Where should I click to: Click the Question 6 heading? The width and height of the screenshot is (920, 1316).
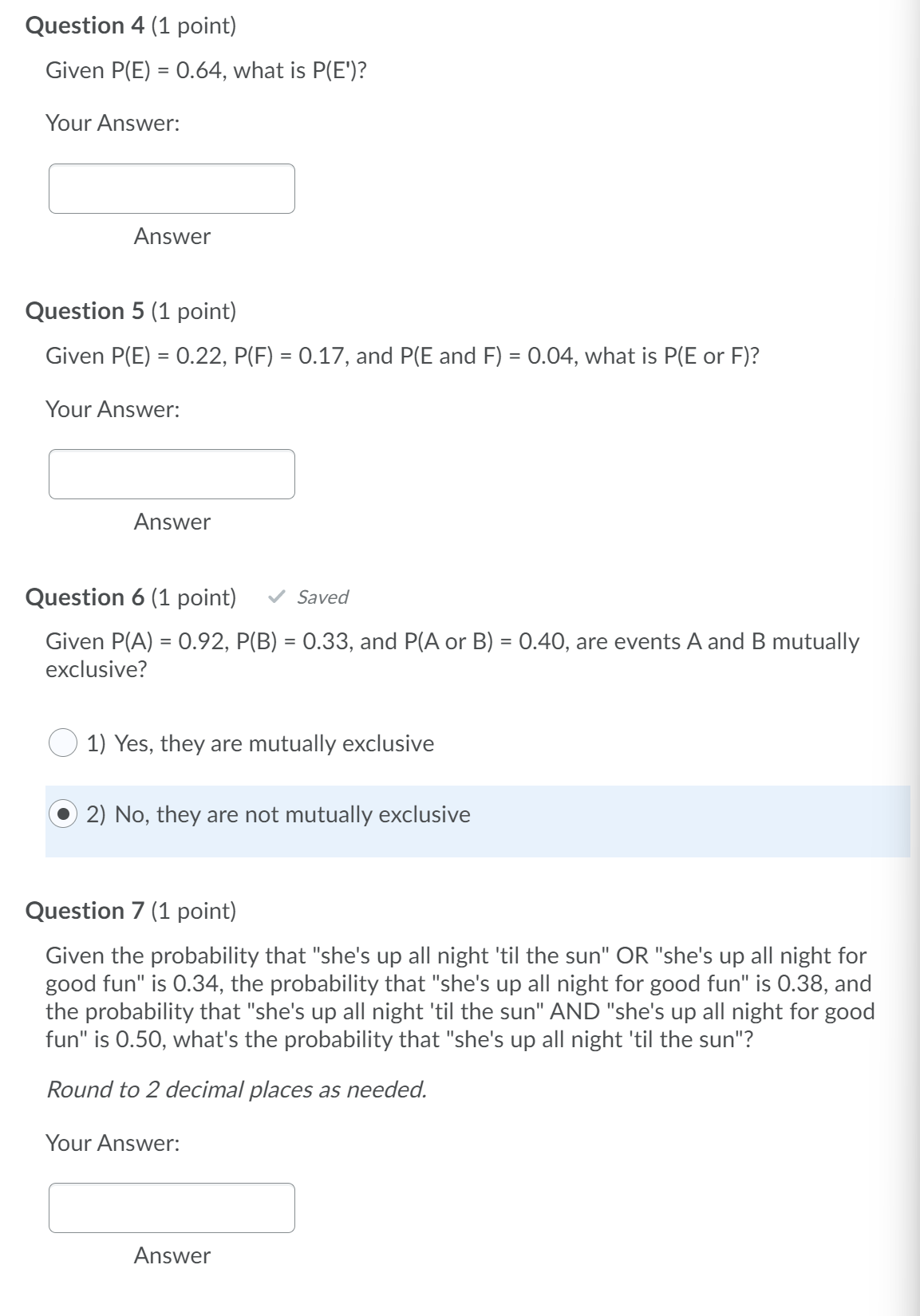[x=132, y=597]
